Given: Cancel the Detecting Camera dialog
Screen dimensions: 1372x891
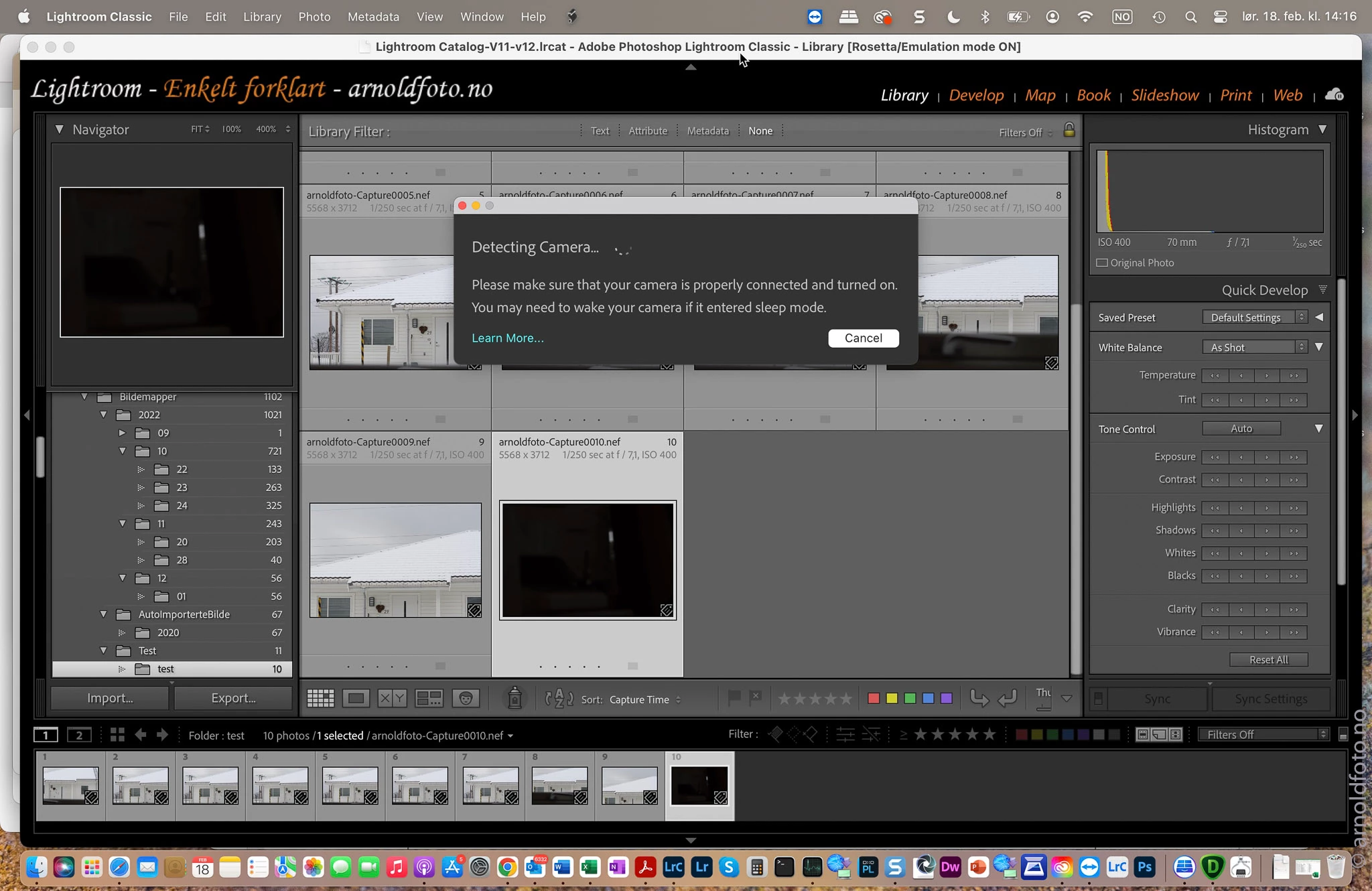Looking at the screenshot, I should tap(863, 338).
